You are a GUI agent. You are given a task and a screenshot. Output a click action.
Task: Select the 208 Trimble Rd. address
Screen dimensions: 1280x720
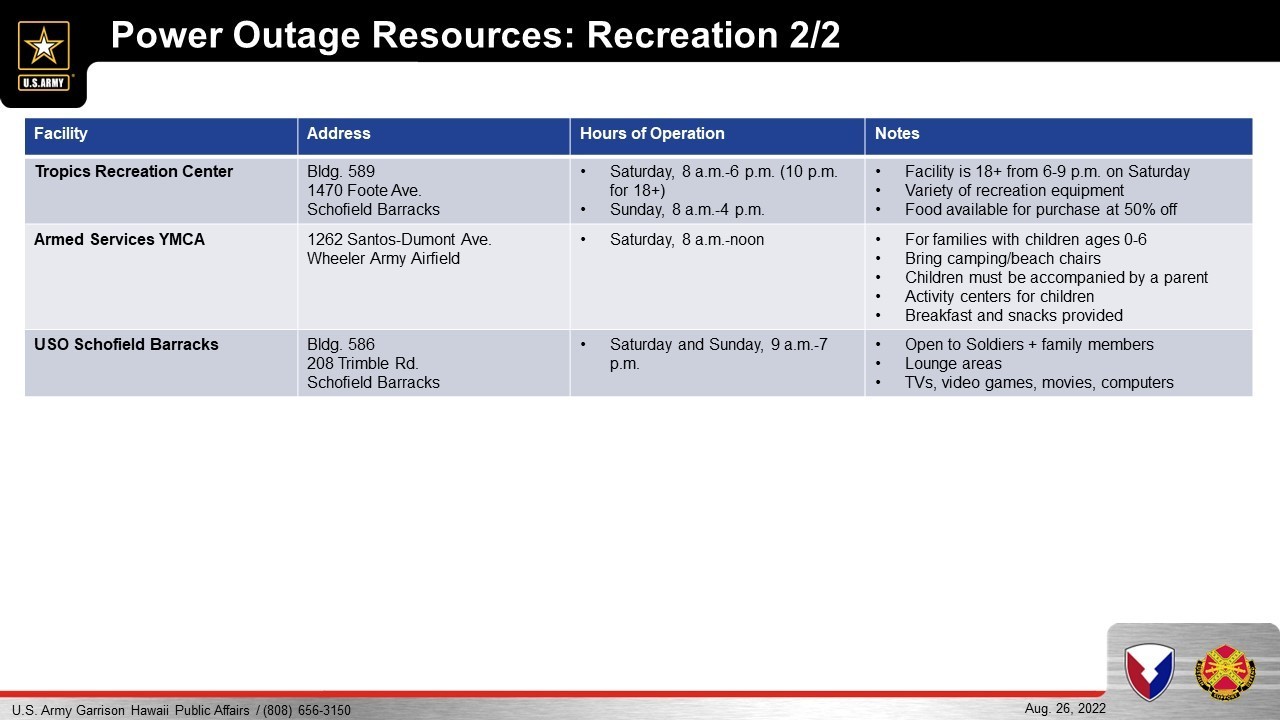click(362, 363)
